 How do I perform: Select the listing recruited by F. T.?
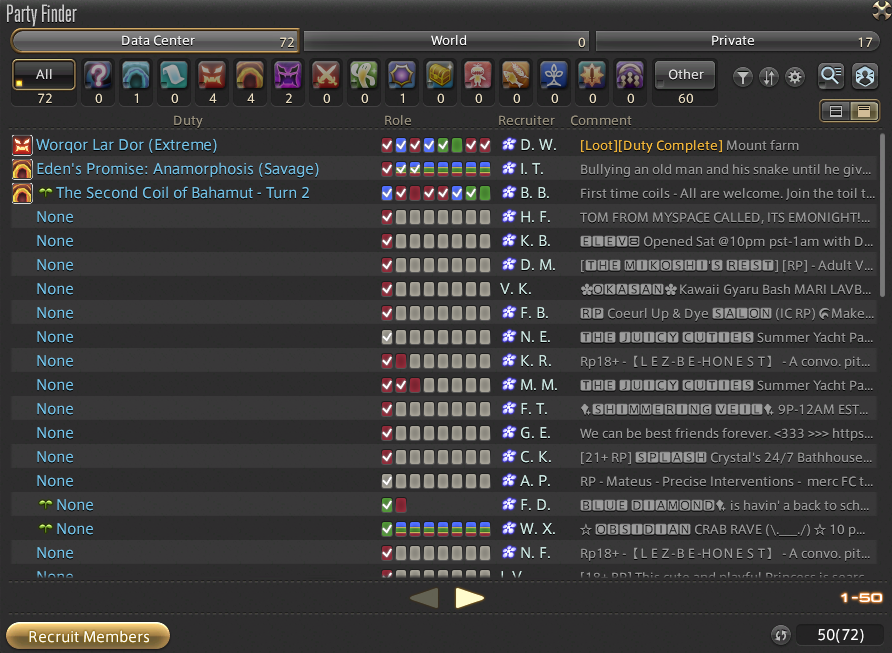pyautogui.click(x=444, y=409)
